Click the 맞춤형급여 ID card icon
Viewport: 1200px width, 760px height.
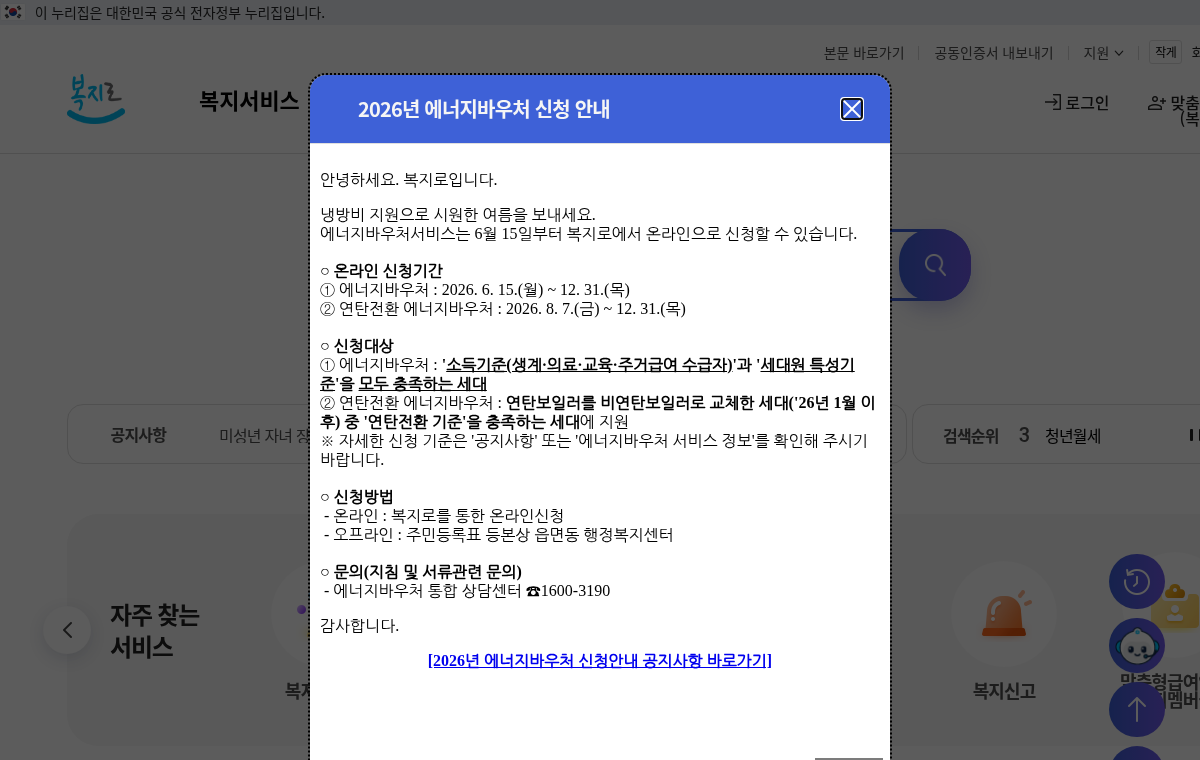tap(1178, 608)
